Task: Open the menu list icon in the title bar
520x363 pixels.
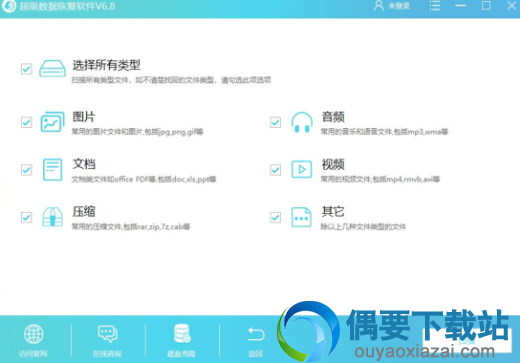Action: point(435,6)
